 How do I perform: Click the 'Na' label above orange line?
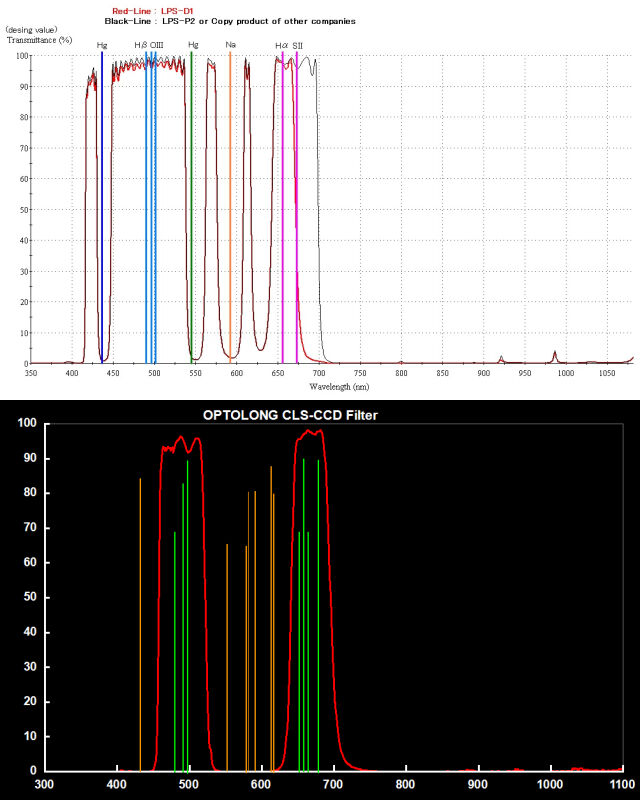coord(231,44)
